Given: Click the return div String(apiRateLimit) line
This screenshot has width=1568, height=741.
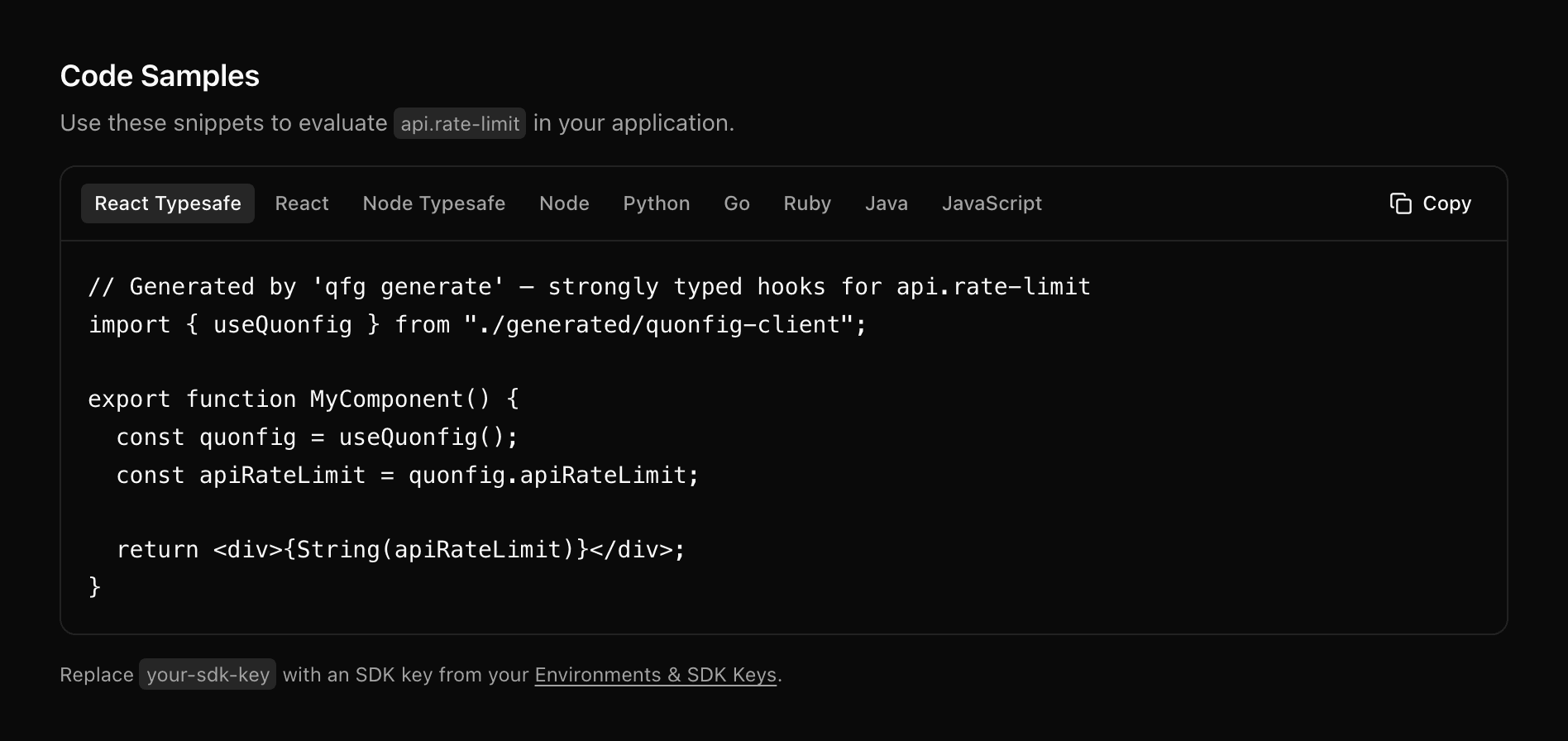Looking at the screenshot, I should click(x=401, y=550).
